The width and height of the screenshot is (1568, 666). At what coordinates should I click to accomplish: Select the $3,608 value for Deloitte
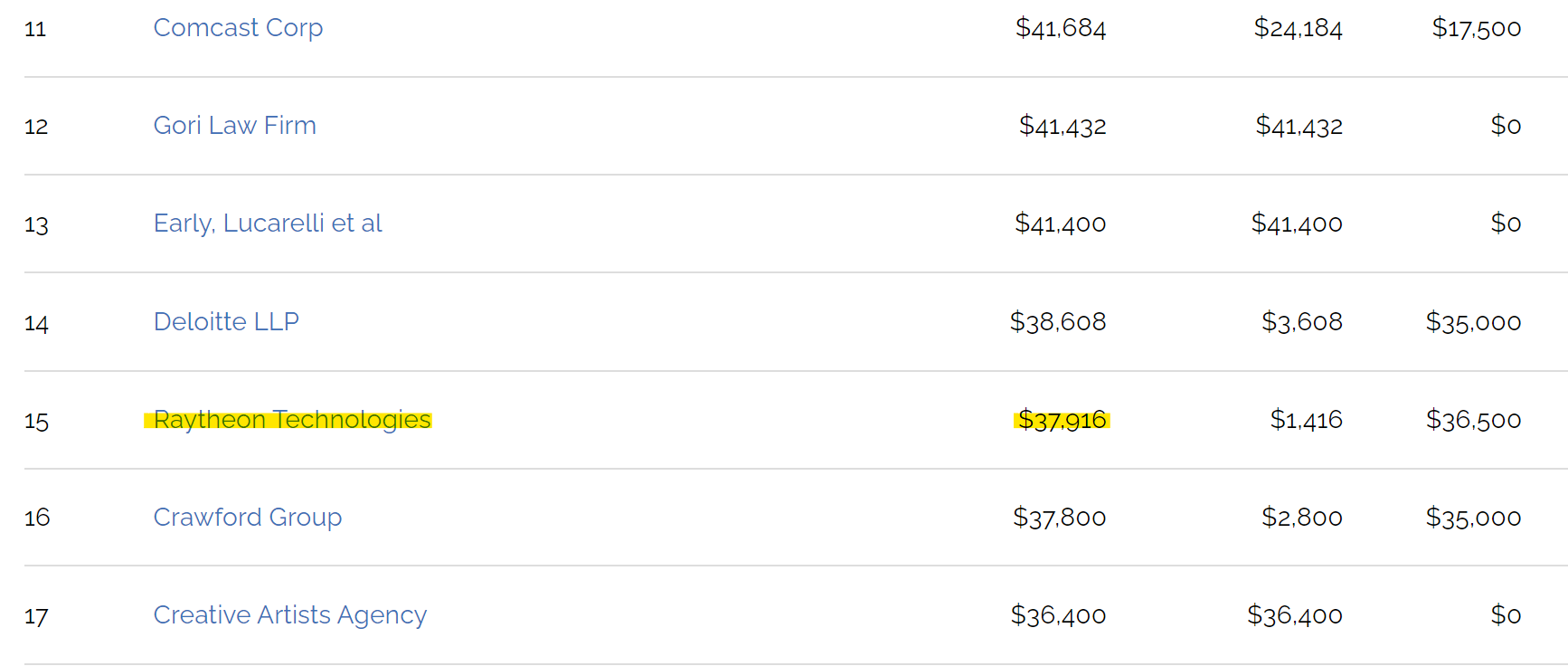1301,322
